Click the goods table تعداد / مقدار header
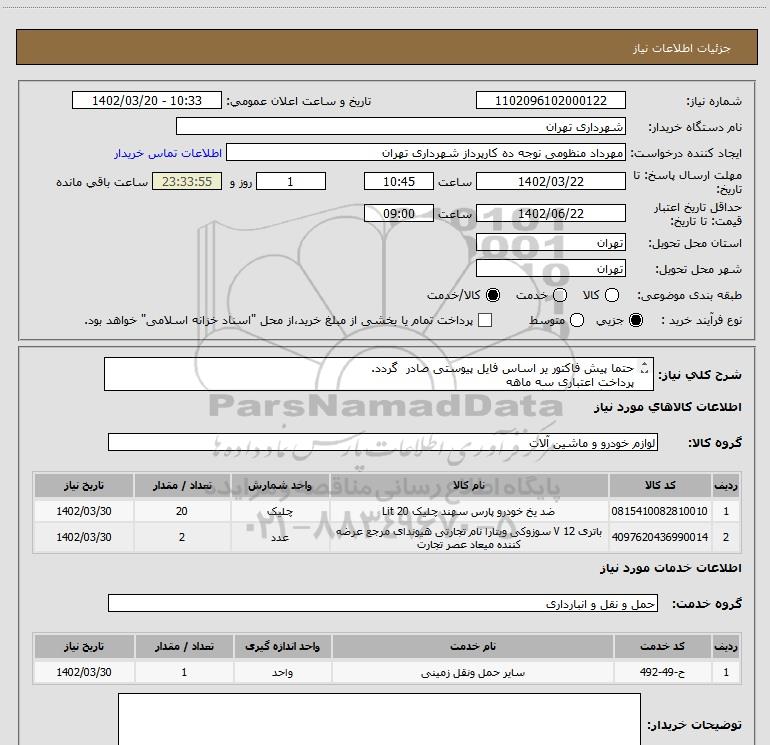The width and height of the screenshot is (770, 745). [x=182, y=485]
